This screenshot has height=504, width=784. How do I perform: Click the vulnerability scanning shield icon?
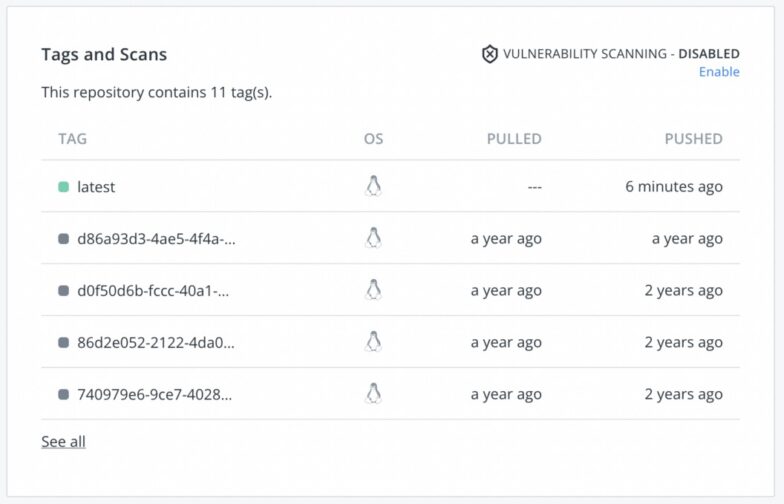490,54
